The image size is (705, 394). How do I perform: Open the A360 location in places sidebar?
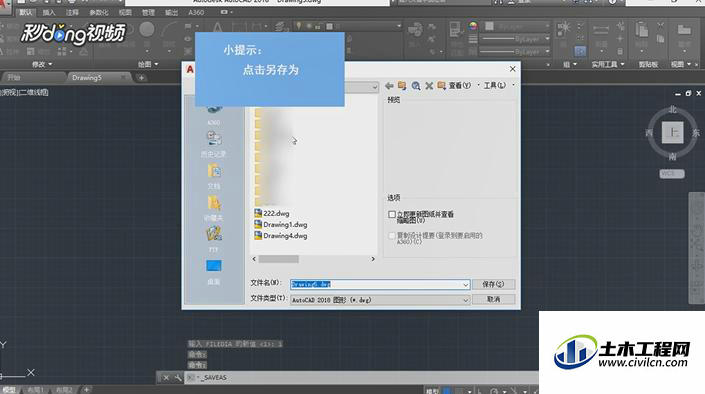[x=214, y=115]
